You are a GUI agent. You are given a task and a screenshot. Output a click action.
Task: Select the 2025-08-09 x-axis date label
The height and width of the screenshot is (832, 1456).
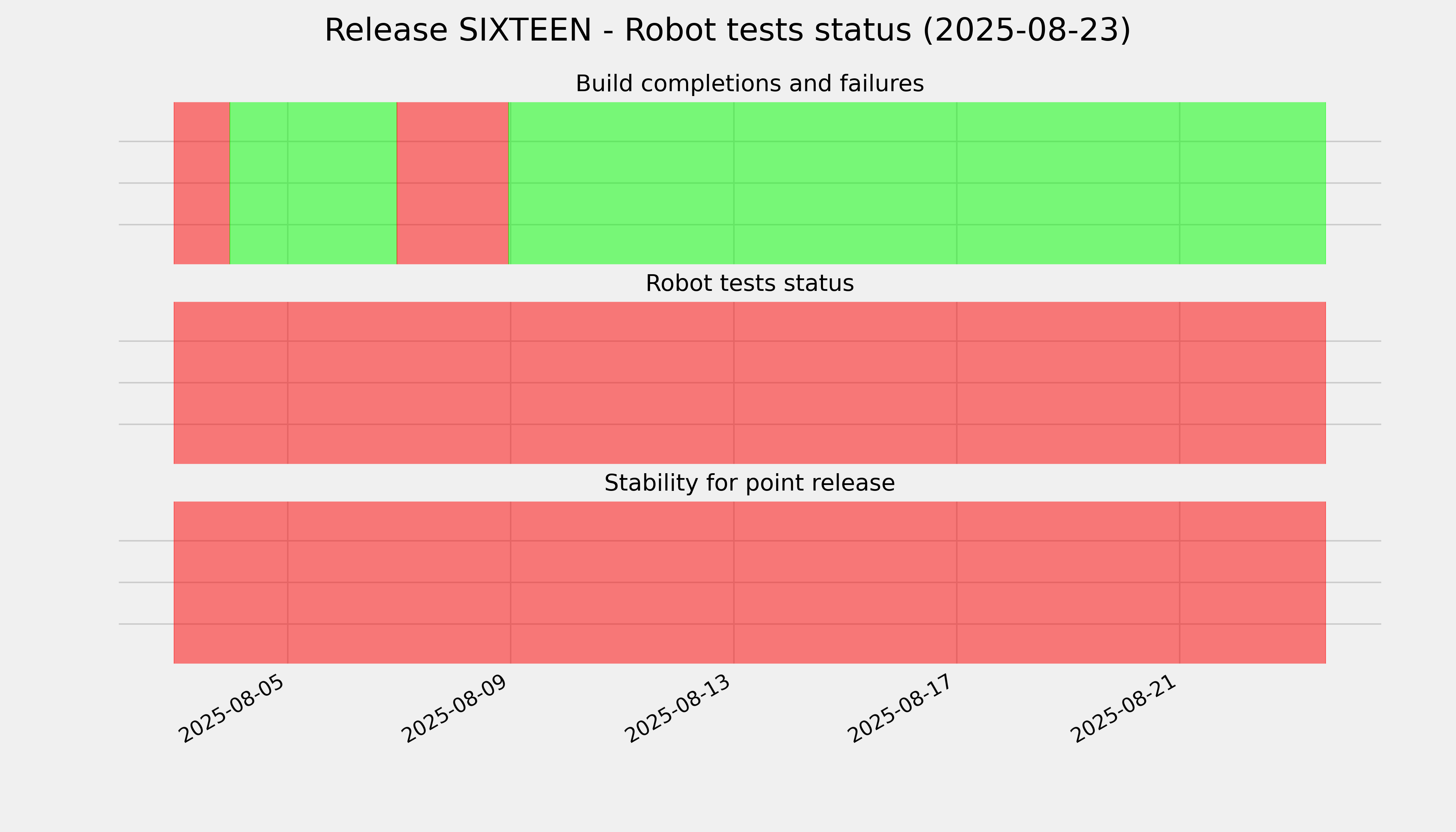coord(454,709)
